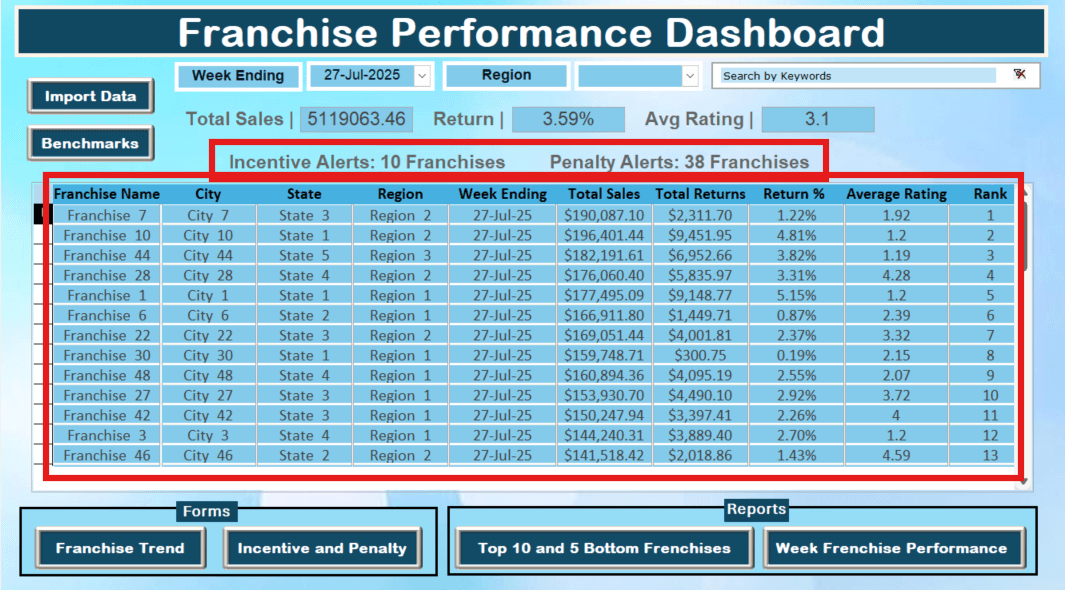
Task: Click the Forms section label
Action: pos(207,511)
